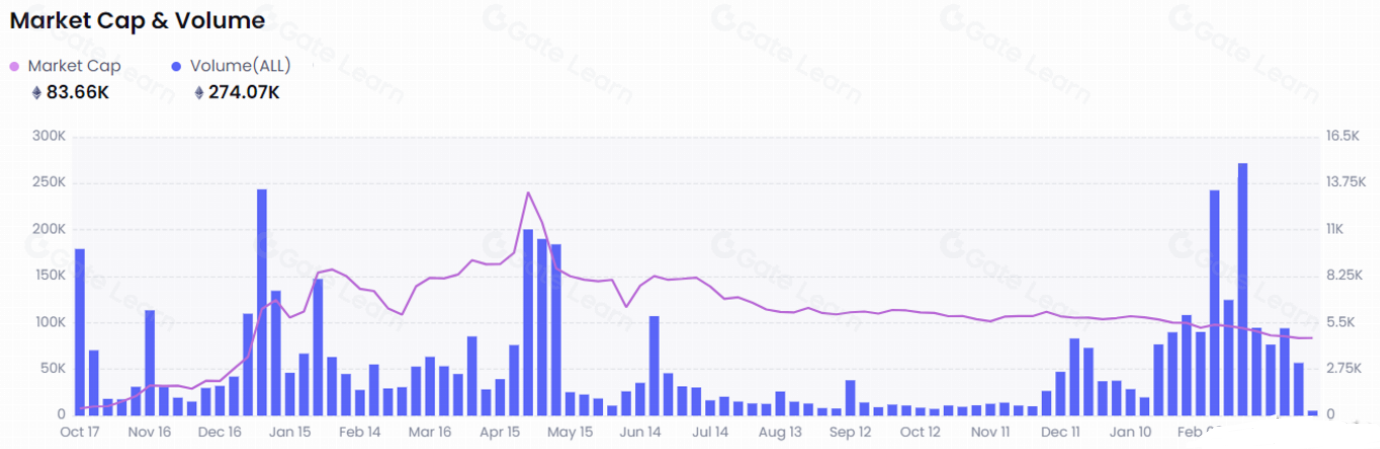Image resolution: width=1380 pixels, height=449 pixels.
Task: Click the Sep 12 date label
Action: tap(850, 433)
